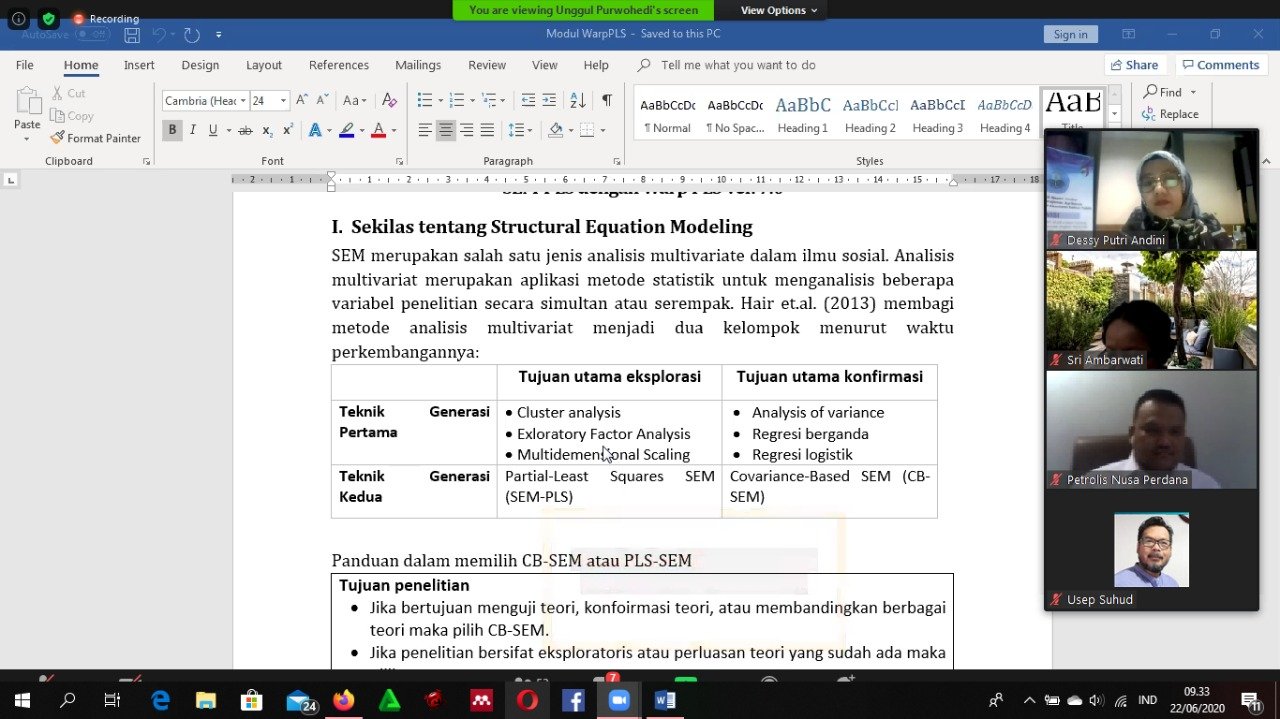Open Zoom meeting info icon
The width and height of the screenshot is (1280, 719).
pos(18,19)
